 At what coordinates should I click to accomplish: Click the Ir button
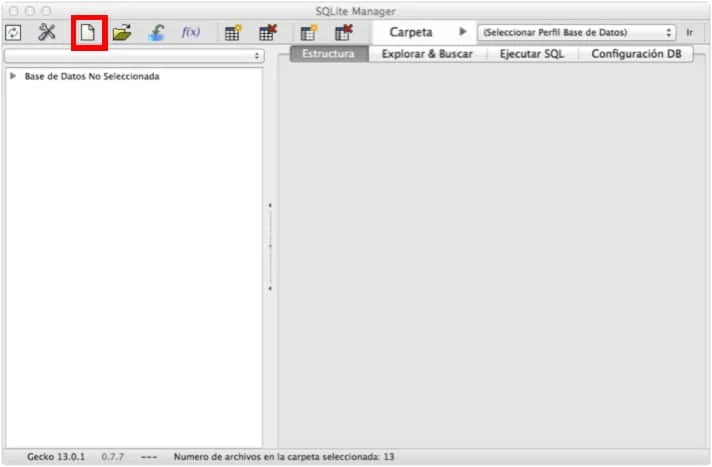pos(689,33)
